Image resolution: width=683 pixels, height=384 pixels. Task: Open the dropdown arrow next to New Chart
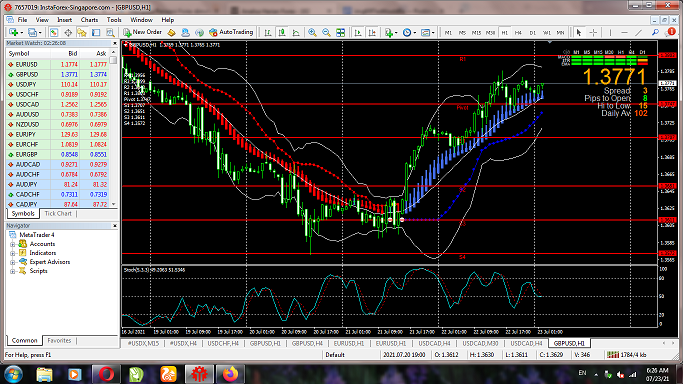[21, 33]
